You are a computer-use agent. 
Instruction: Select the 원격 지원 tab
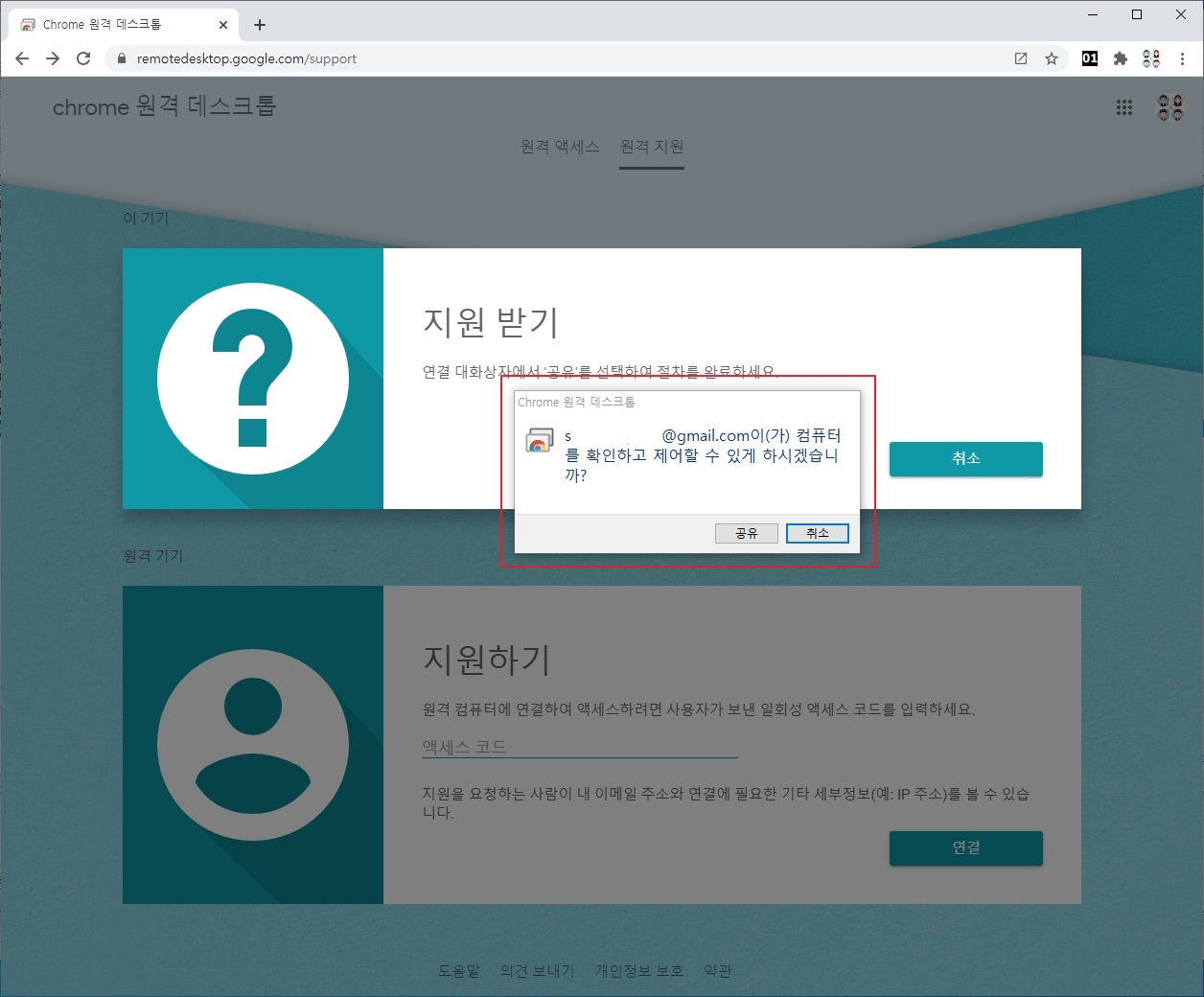pos(652,147)
